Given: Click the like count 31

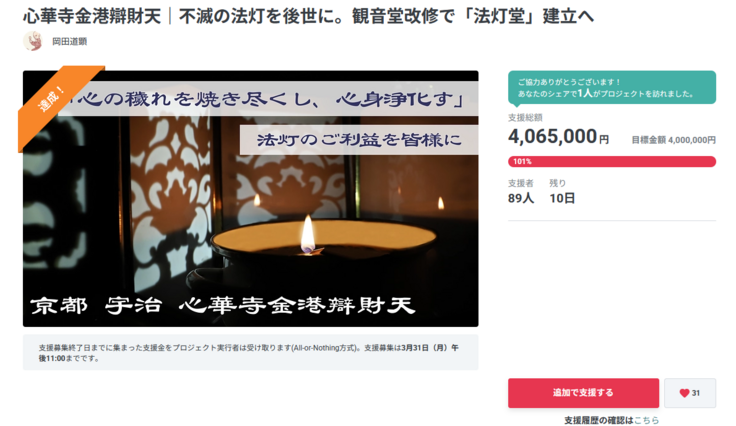Looking at the screenshot, I should [x=696, y=393].
